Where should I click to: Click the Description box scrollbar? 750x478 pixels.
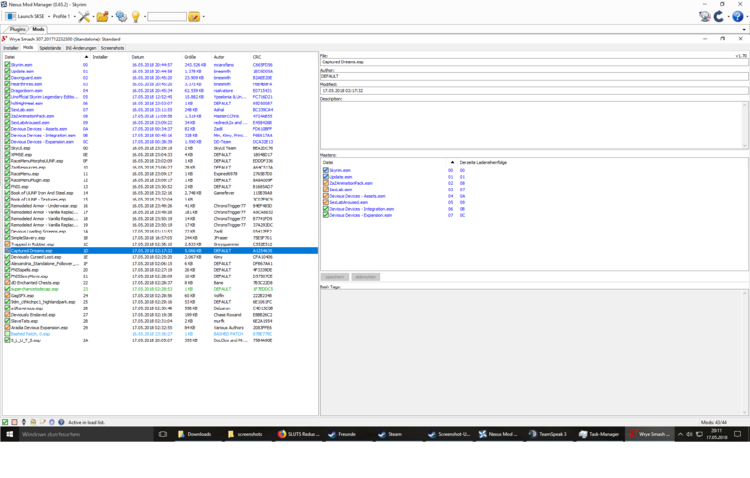pos(744,125)
